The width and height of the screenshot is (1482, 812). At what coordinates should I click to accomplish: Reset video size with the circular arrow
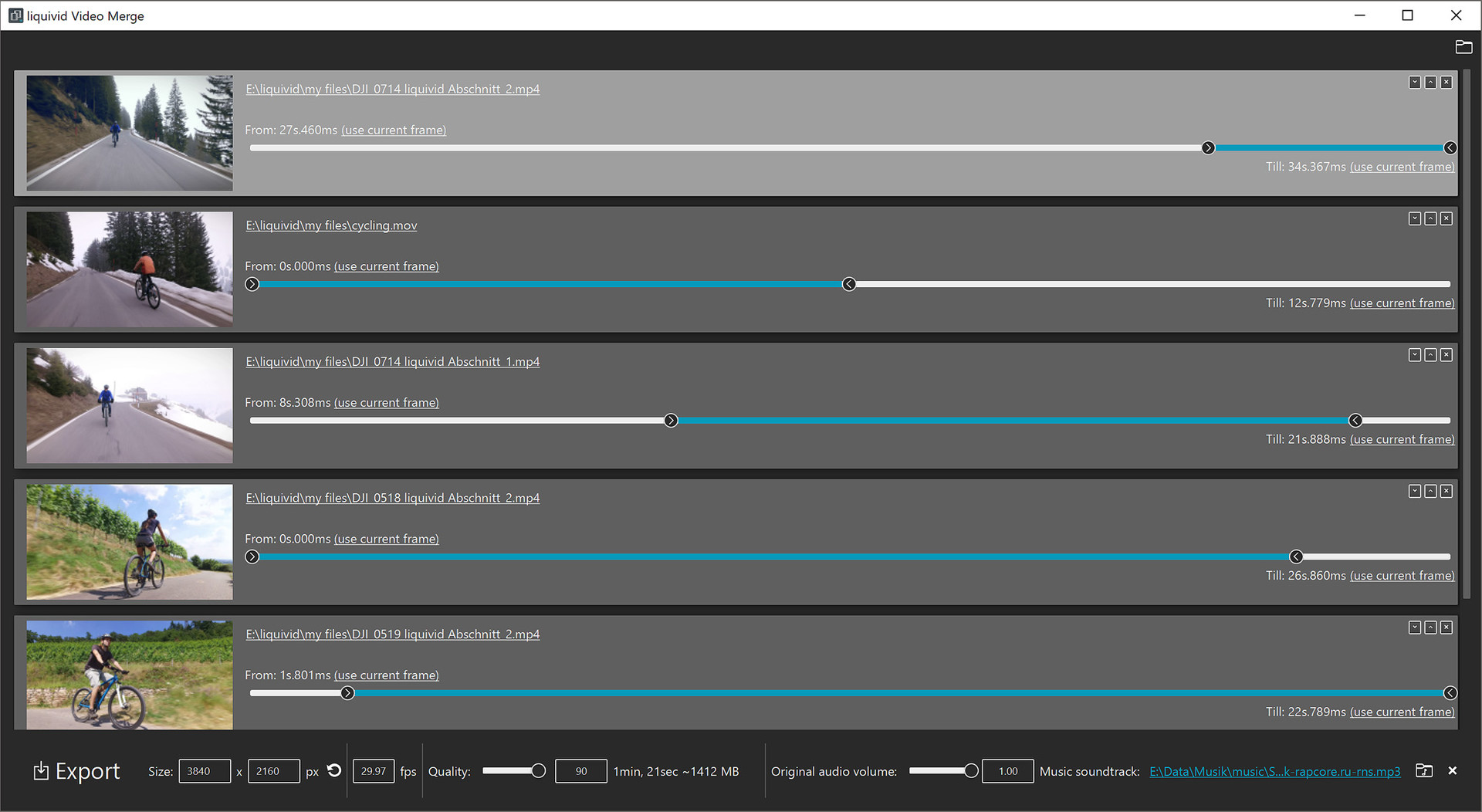(334, 770)
